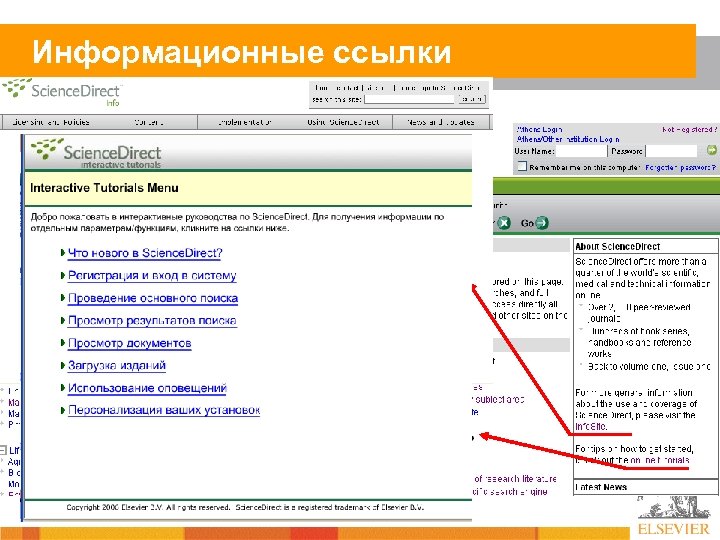This screenshot has width=720, height=540.
Task: Click the button next to site search box
Action: point(471,99)
